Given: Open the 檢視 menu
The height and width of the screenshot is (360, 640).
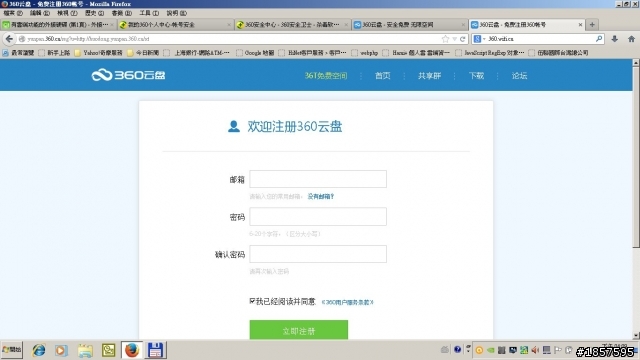Looking at the screenshot, I should coord(67,13).
